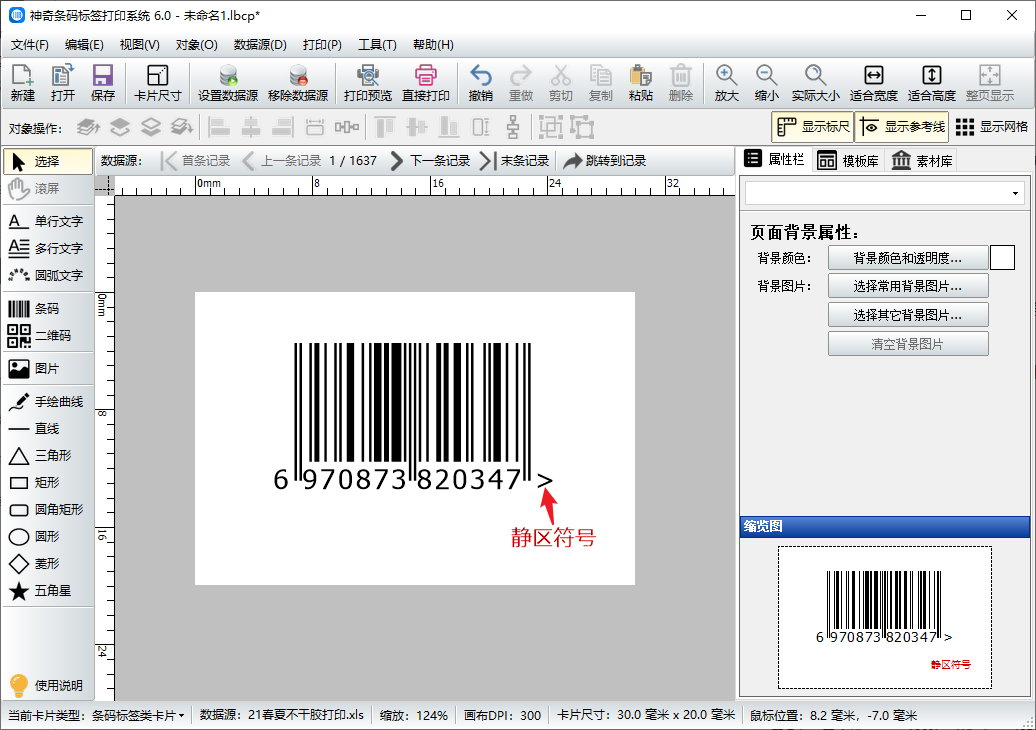This screenshot has height=730, width=1036.
Task: Select the 二维码 QR code tool
Action: click(46, 336)
